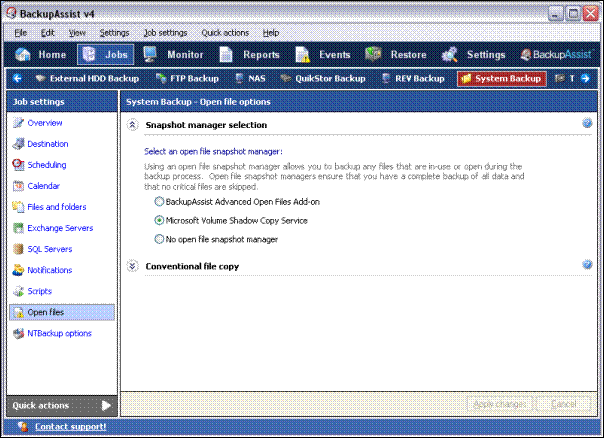Open the Destination link in Job settings
The height and width of the screenshot is (438, 604).
(48, 144)
